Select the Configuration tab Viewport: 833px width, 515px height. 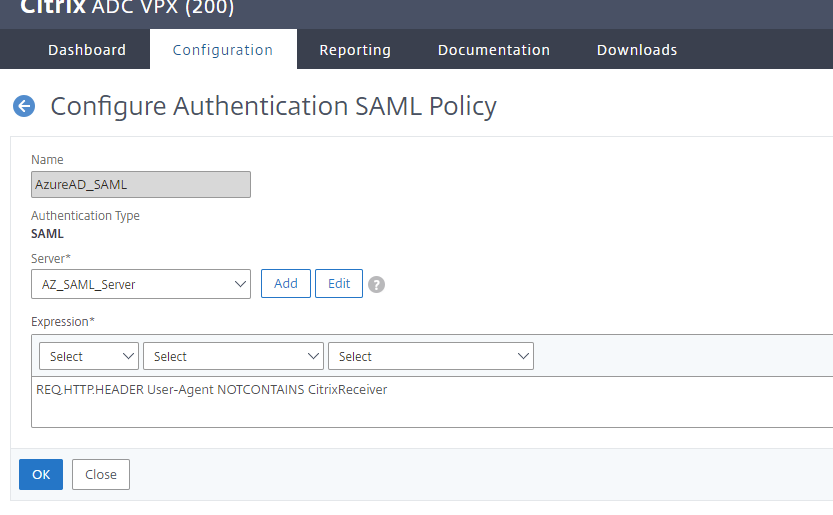click(223, 49)
